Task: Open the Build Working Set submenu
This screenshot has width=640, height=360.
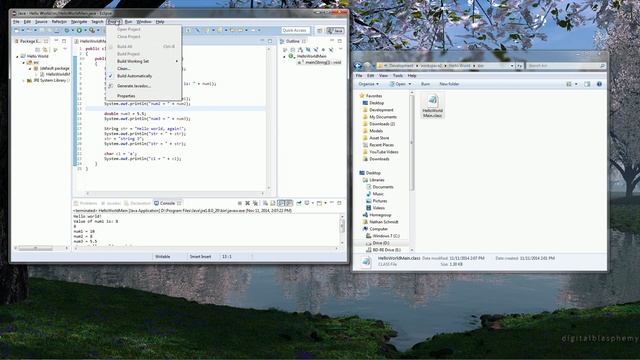Action: pyautogui.click(x=143, y=61)
